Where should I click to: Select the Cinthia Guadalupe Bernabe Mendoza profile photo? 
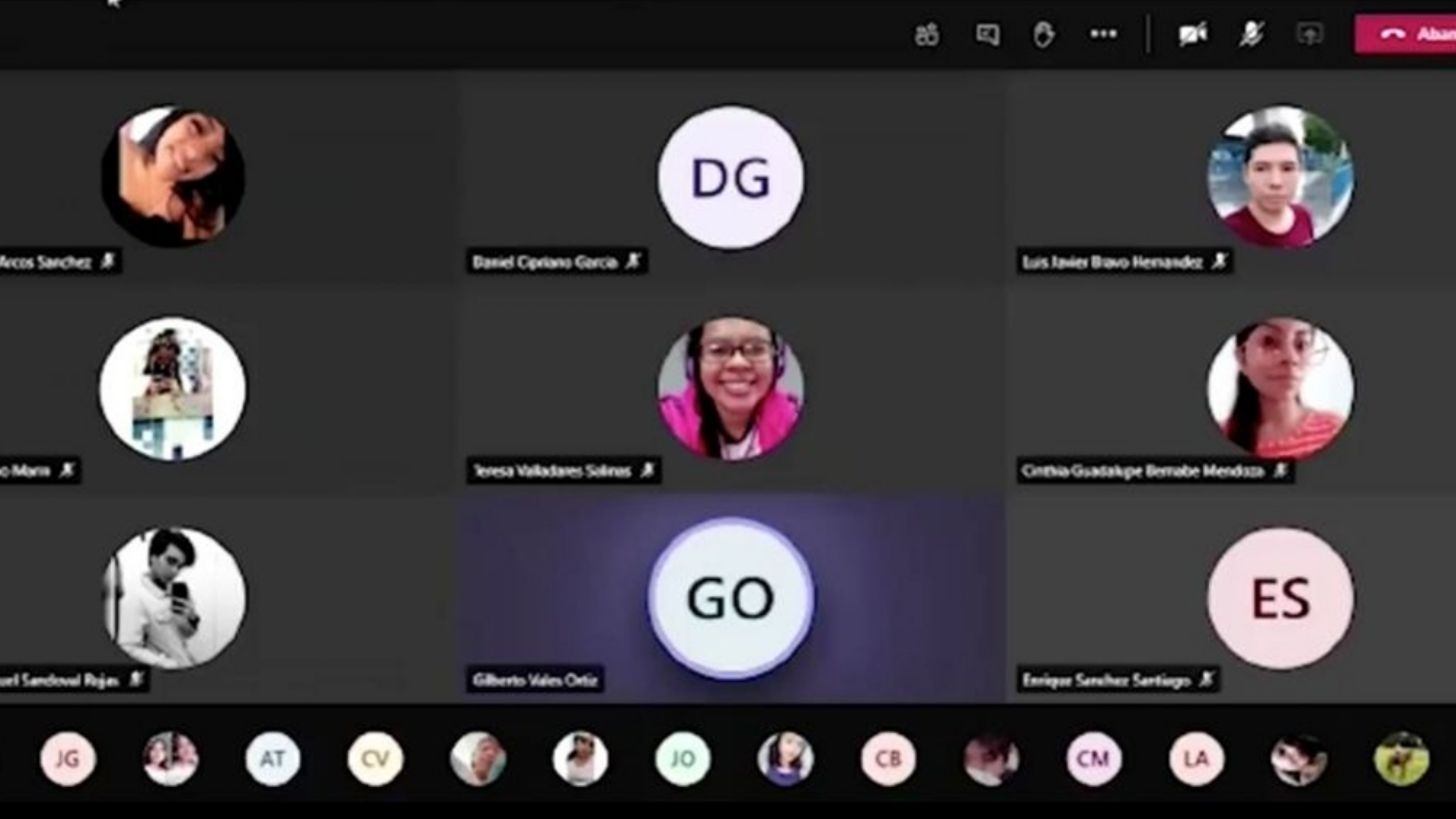(1280, 388)
